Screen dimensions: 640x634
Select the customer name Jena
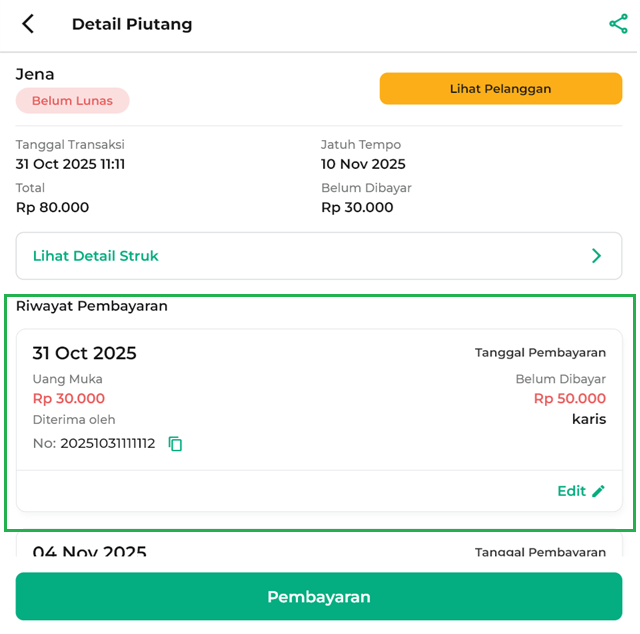point(35,74)
